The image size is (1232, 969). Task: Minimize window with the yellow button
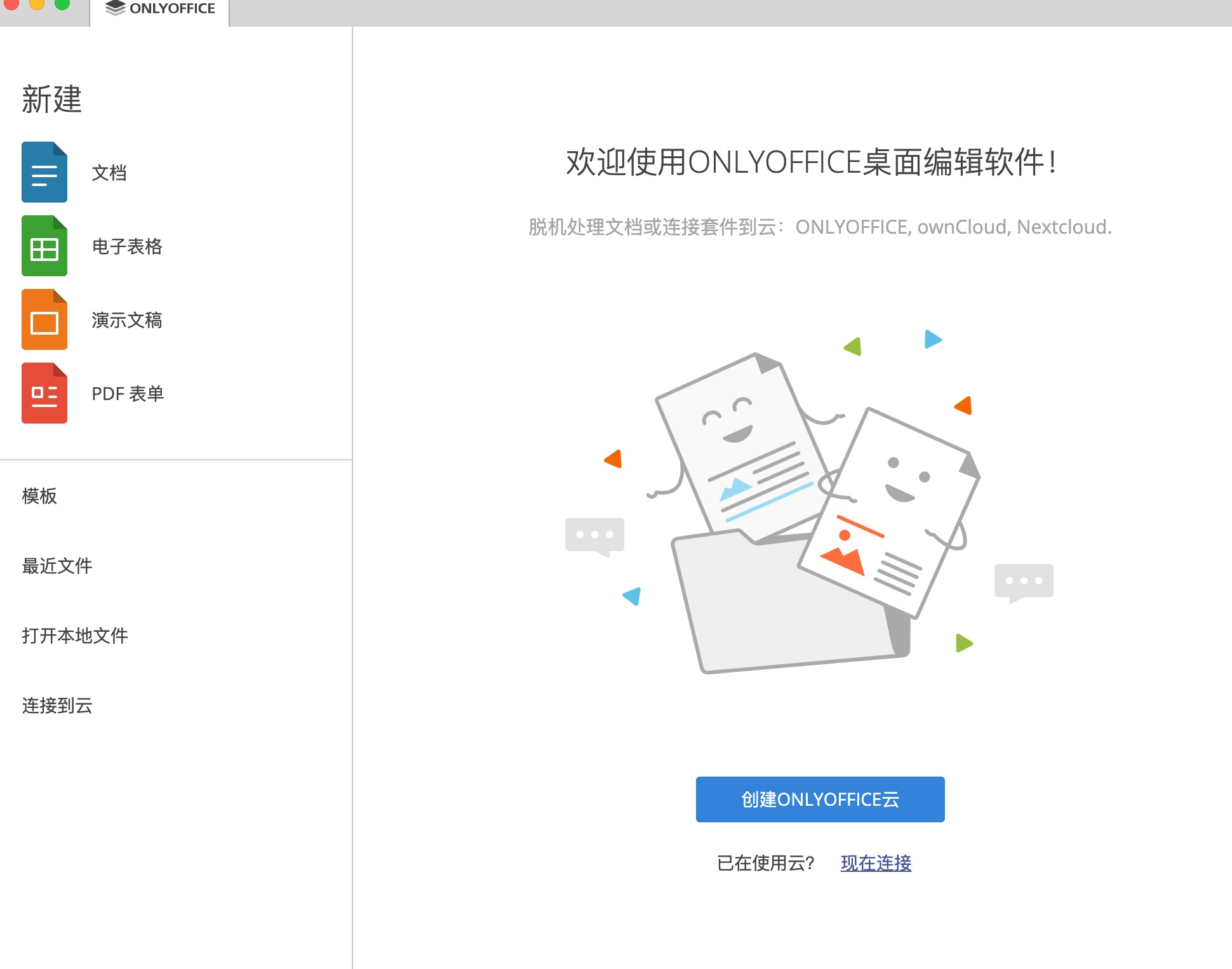point(37,4)
